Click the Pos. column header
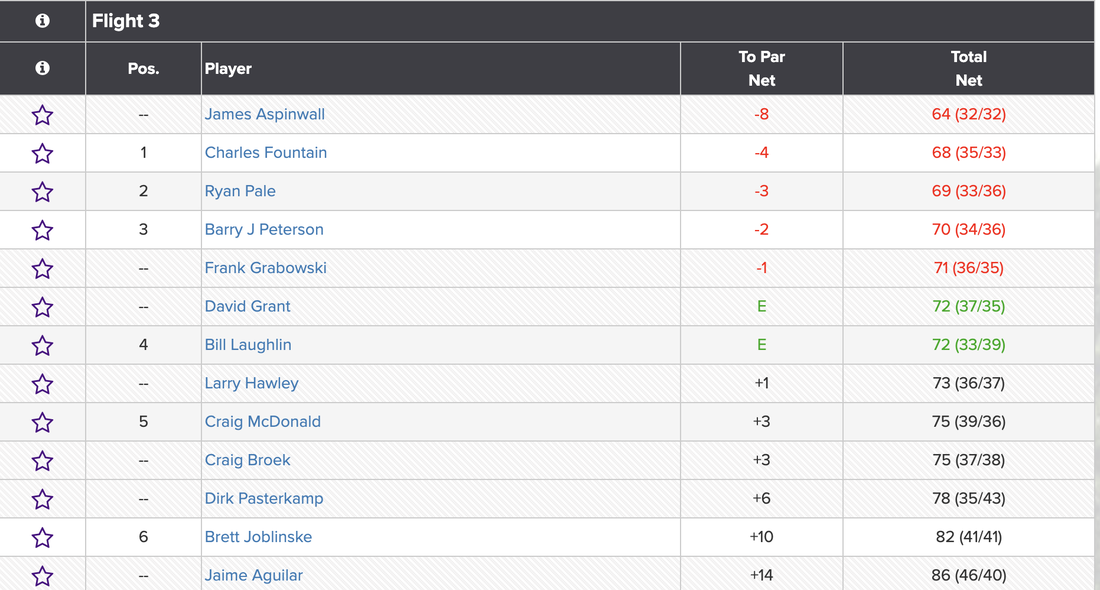This screenshot has height=590, width=1100. click(x=143, y=69)
